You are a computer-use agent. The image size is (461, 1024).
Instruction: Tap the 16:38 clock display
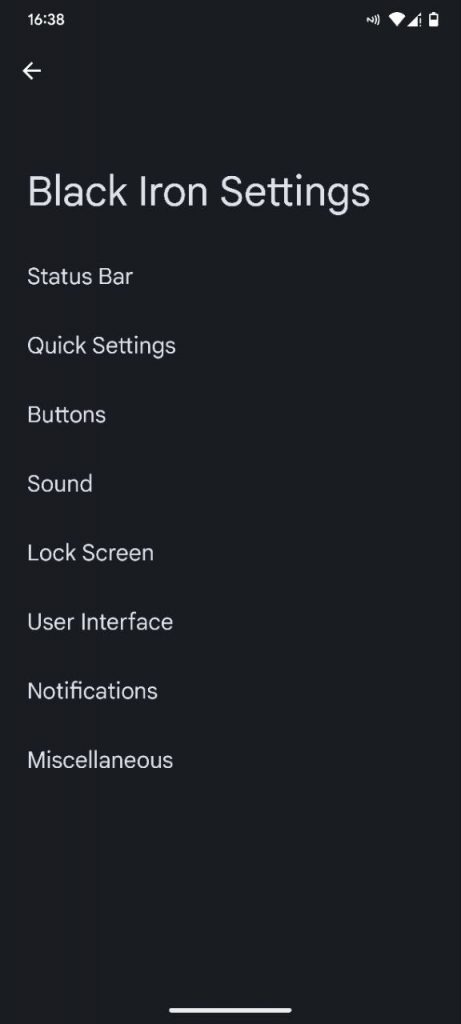coord(46,20)
